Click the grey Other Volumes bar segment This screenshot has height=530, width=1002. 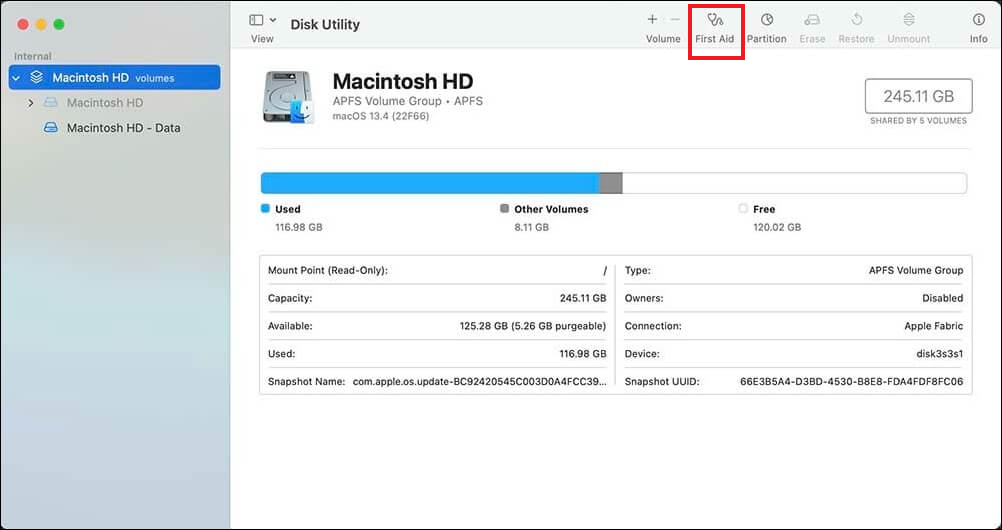(610, 183)
